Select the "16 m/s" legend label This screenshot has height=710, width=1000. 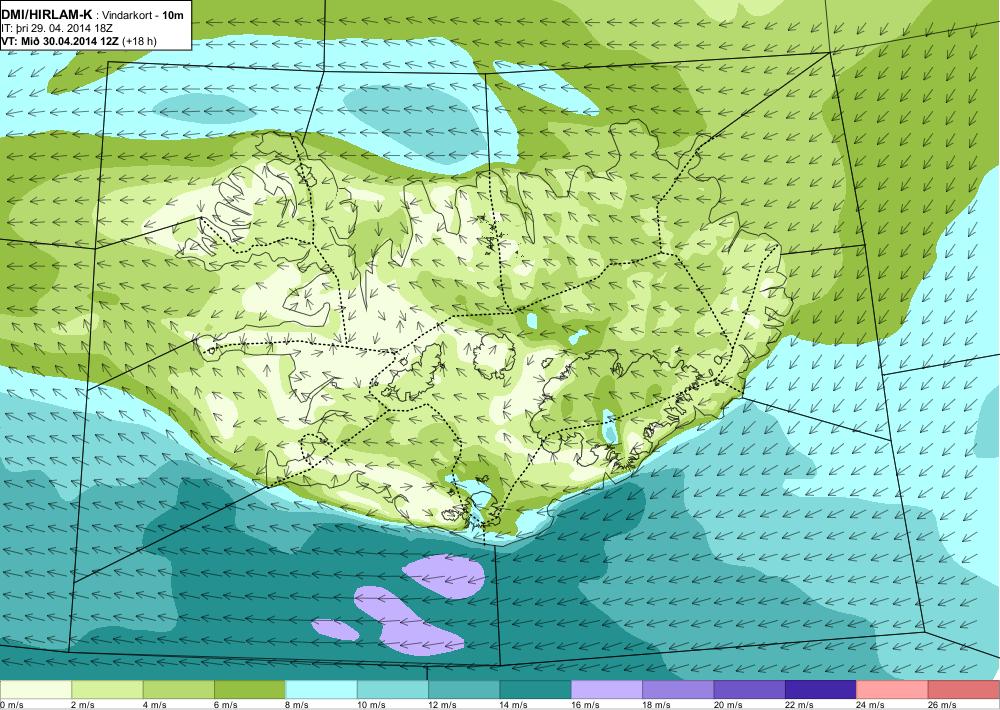click(585, 705)
